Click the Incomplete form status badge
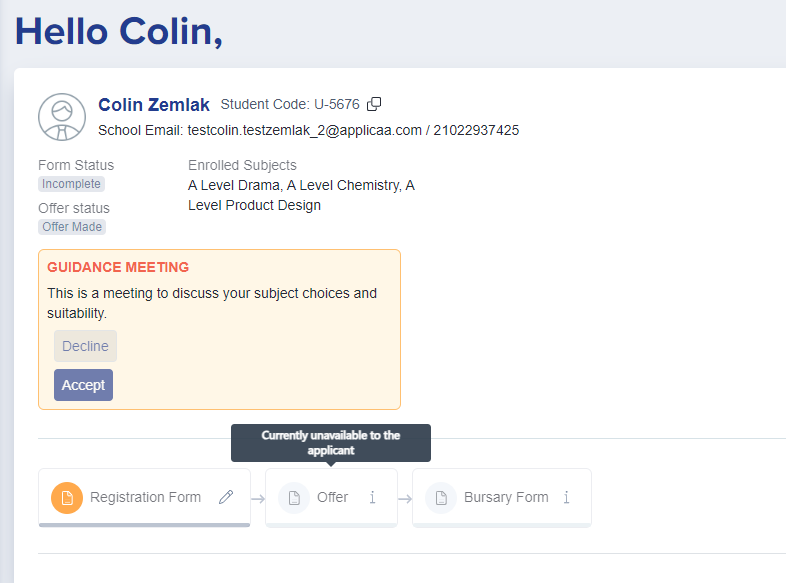786x583 pixels. [x=71, y=184]
